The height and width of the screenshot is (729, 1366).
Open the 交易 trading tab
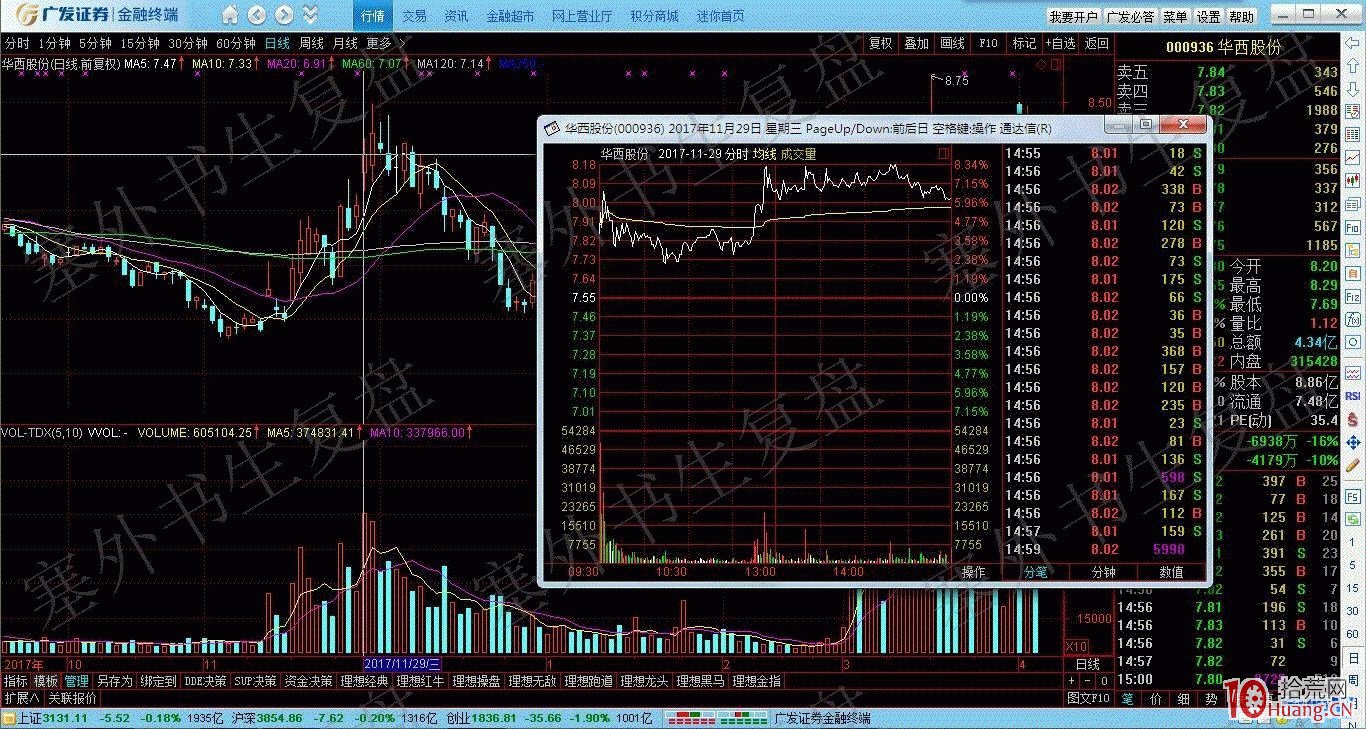tap(414, 16)
